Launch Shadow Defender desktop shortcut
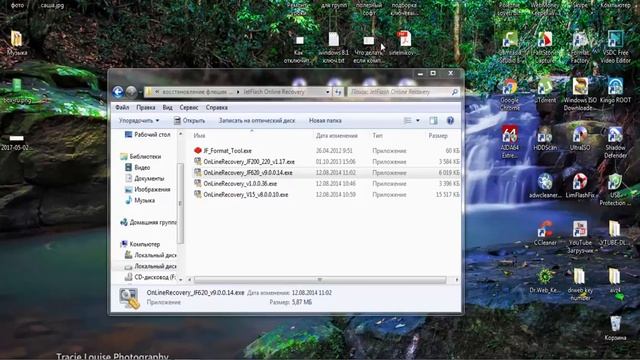 click(615, 142)
